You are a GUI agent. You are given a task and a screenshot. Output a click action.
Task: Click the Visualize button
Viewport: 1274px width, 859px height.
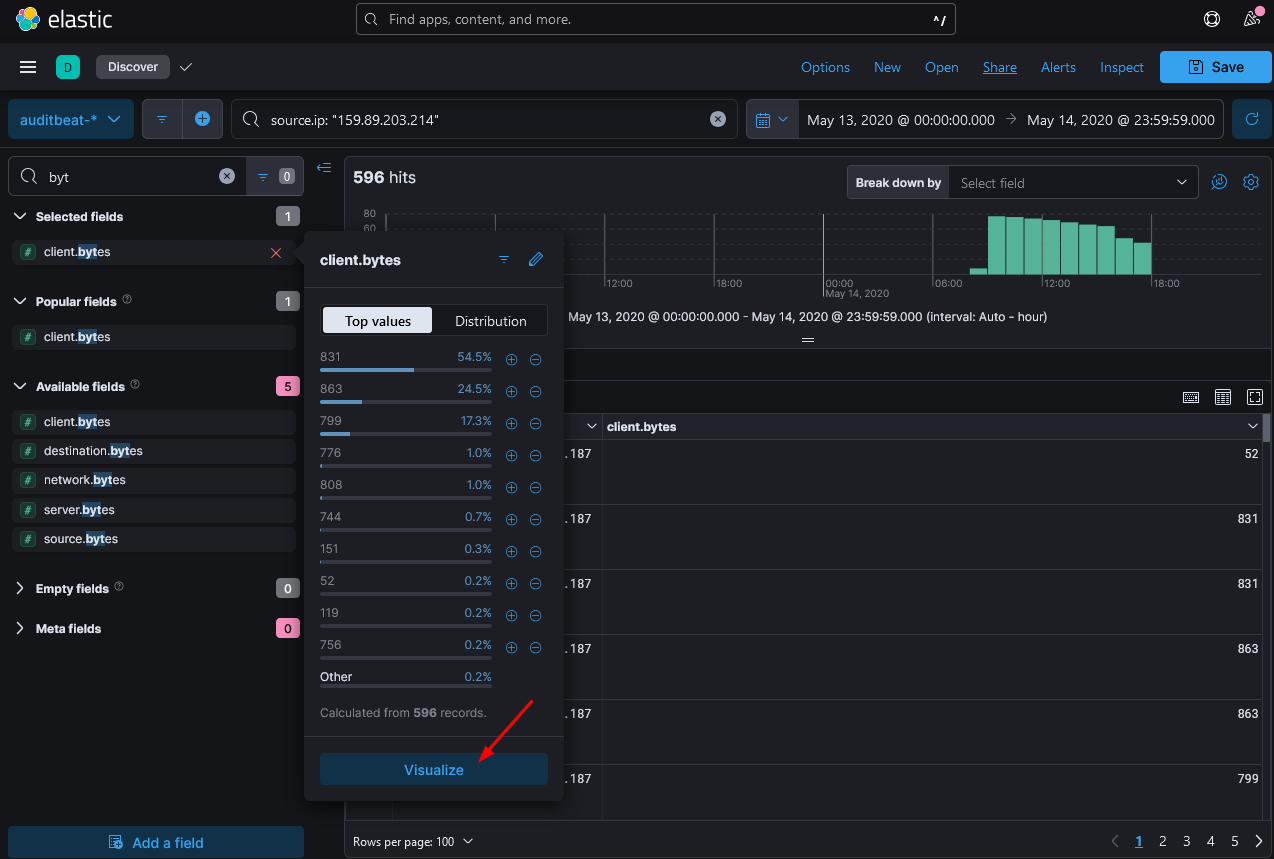pos(433,769)
